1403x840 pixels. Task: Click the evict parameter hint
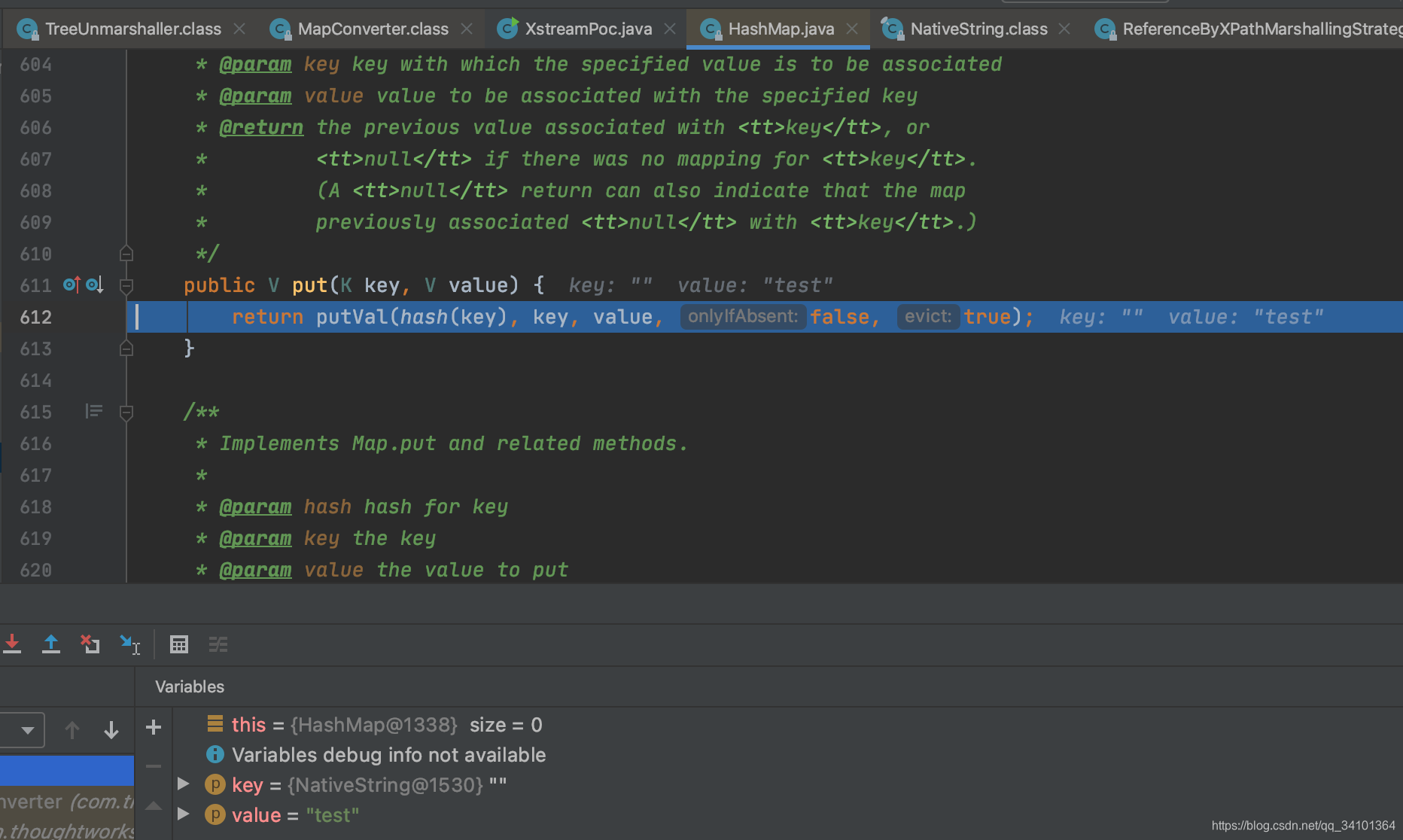click(x=928, y=316)
